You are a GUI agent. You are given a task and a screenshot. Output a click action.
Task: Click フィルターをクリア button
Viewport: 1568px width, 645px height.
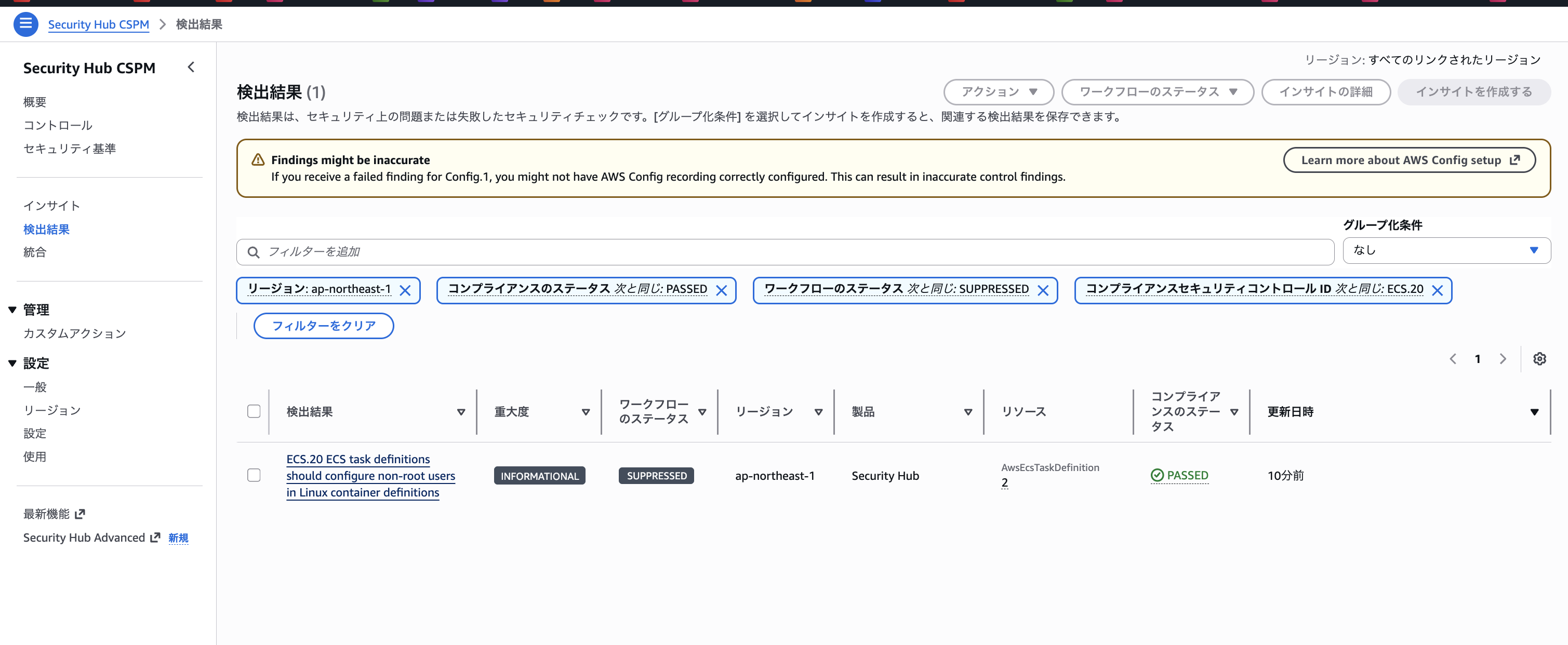[324, 326]
